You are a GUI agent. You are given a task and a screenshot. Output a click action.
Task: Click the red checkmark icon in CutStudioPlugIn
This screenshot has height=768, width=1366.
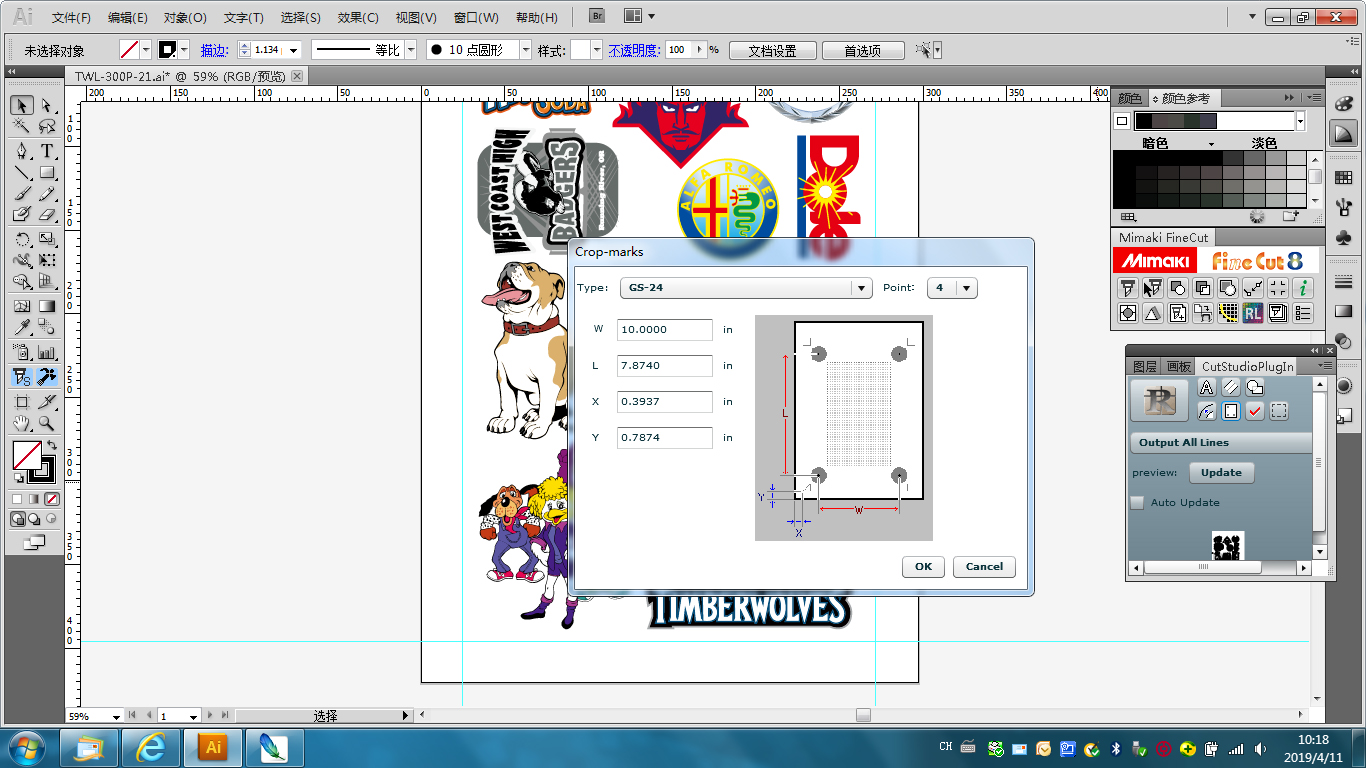(x=1255, y=411)
